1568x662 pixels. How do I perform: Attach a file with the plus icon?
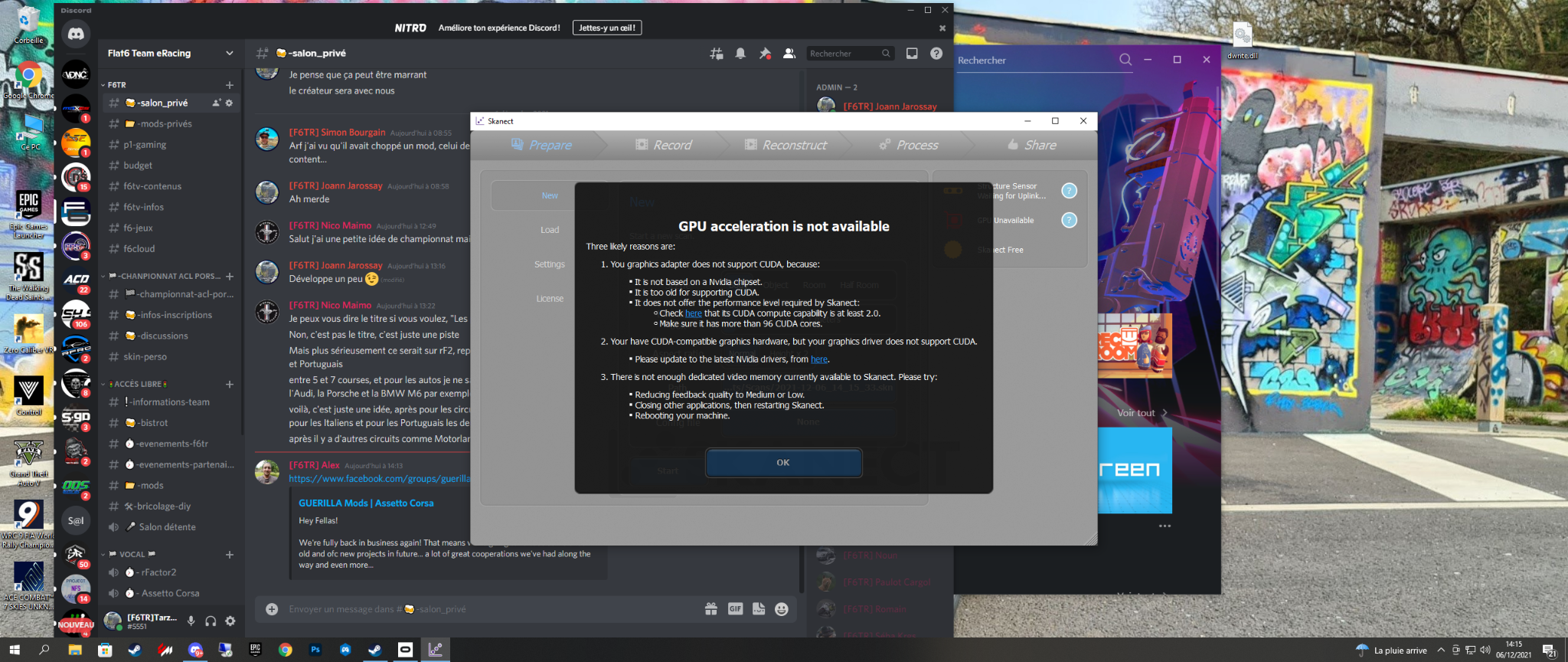(x=272, y=609)
